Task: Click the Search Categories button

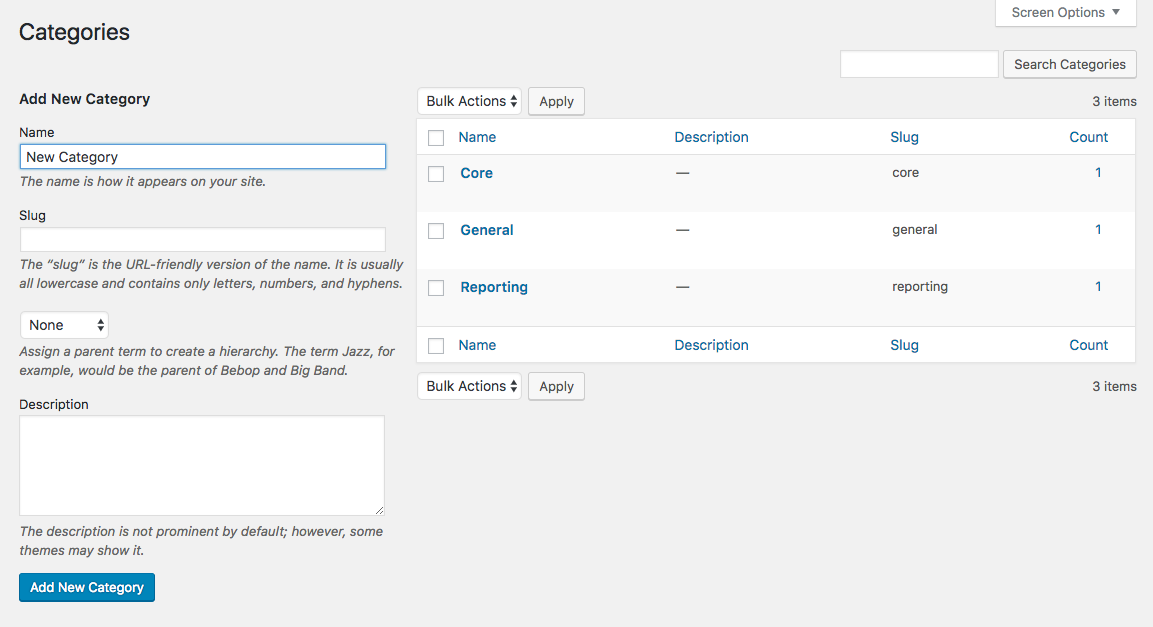Action: click(x=1069, y=64)
